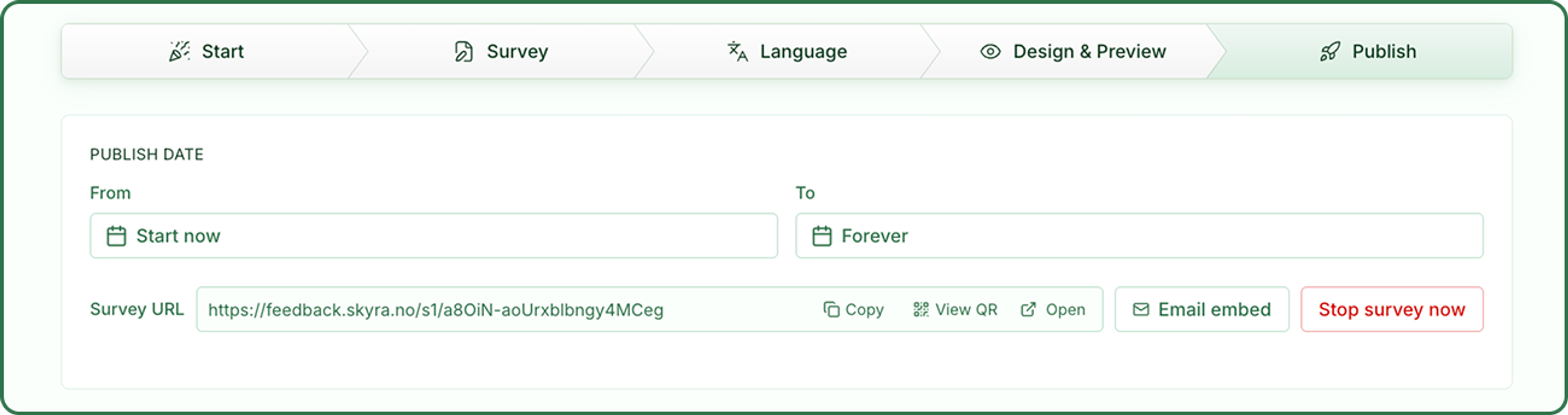The image size is (1568, 415).
Task: Click the 'Survey URL' label
Action: [x=137, y=309]
